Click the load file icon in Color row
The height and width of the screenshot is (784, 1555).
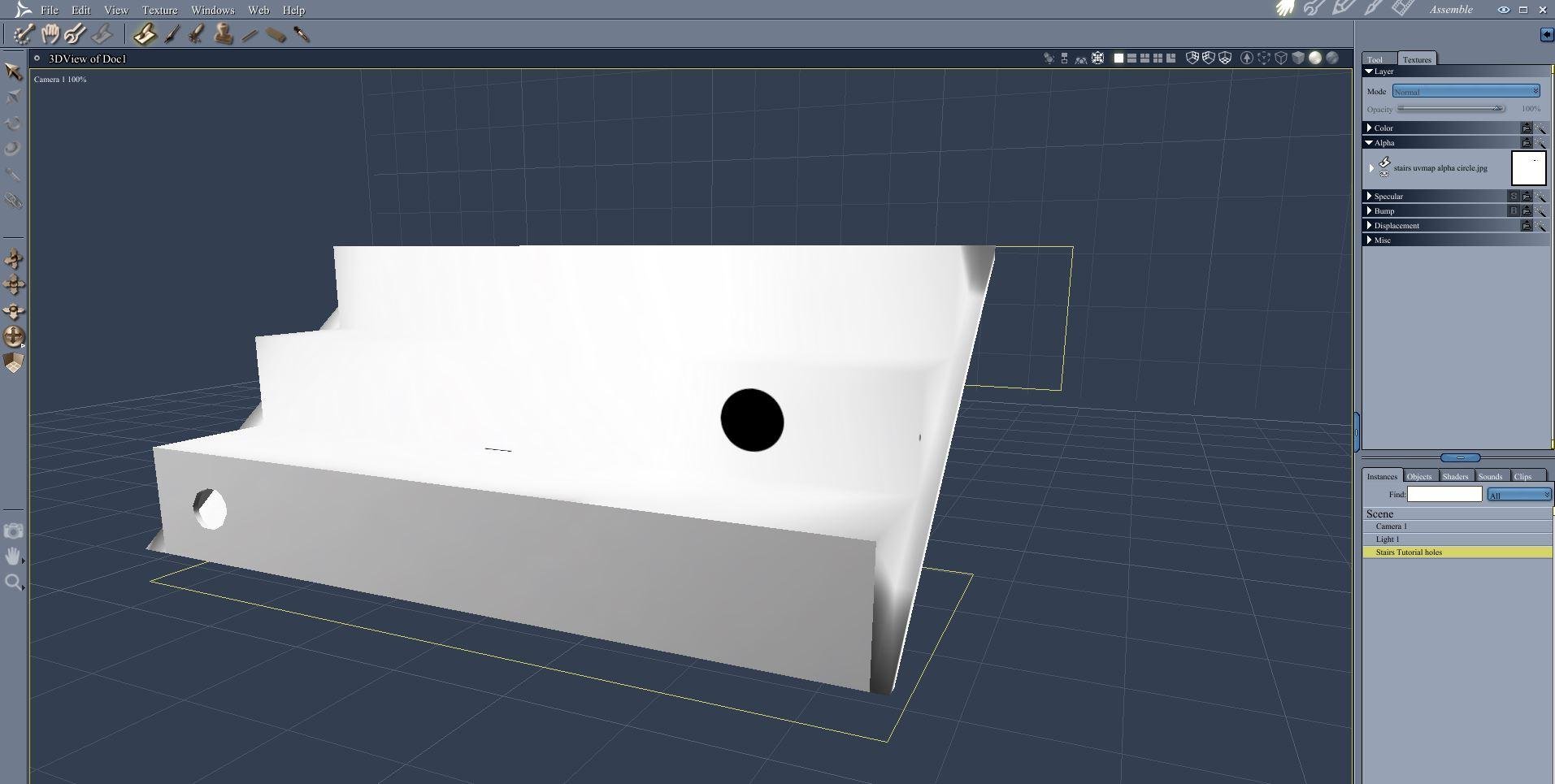pos(1527,128)
